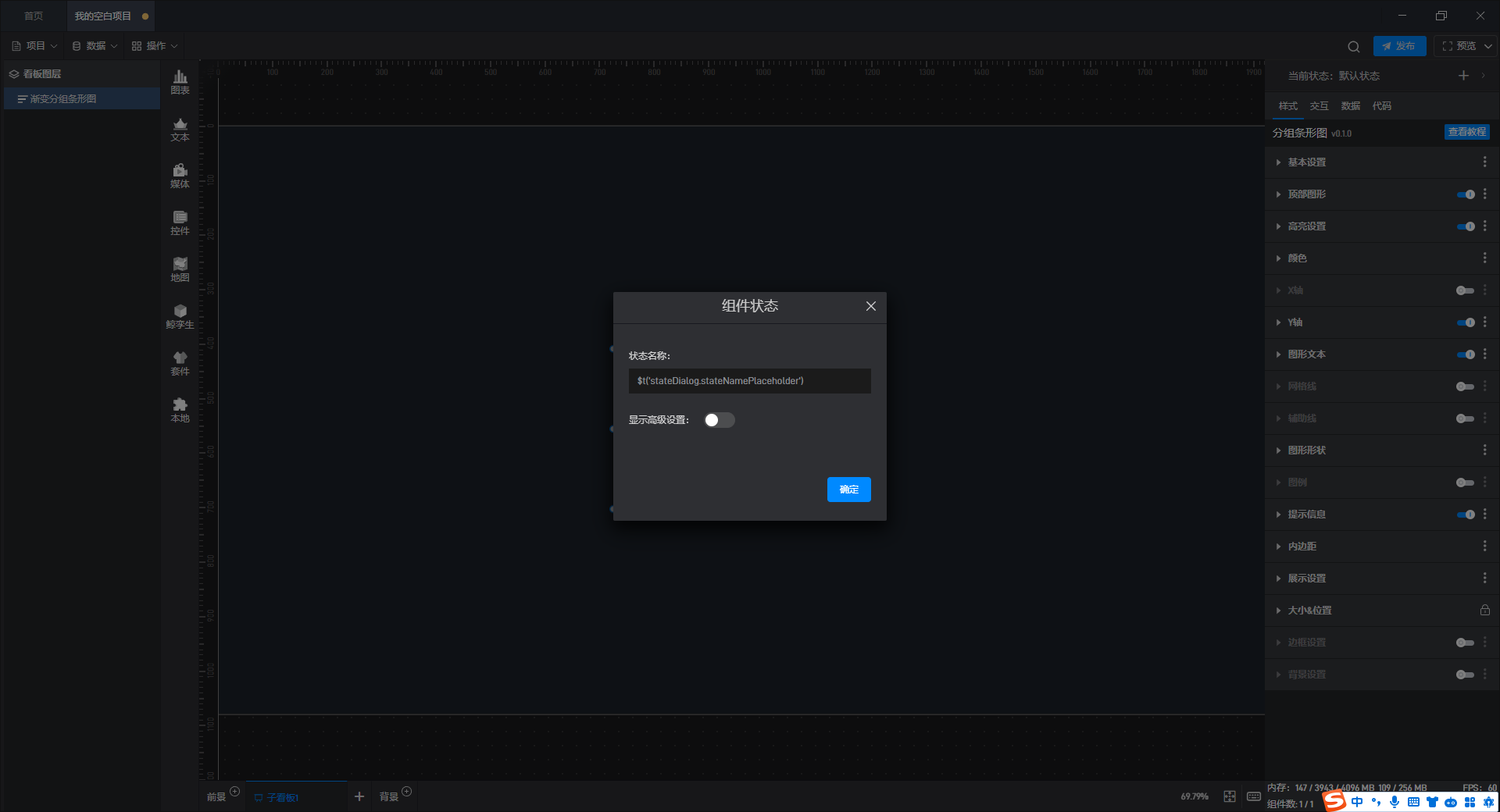Open the 鲸孪生 components icon

[x=180, y=316]
